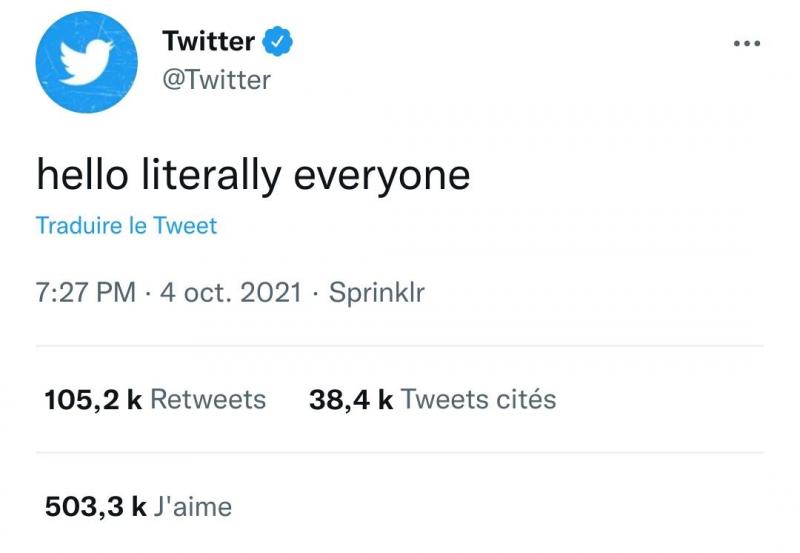This screenshot has height=553, width=800.
Task: Click the 7:27 PM timestamp
Action: coord(85,293)
